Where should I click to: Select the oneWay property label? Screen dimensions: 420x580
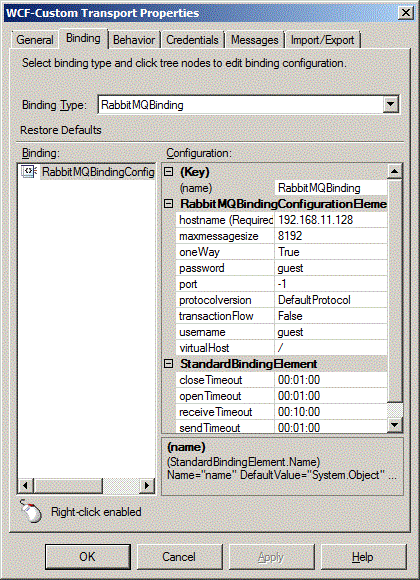[x=225, y=252]
